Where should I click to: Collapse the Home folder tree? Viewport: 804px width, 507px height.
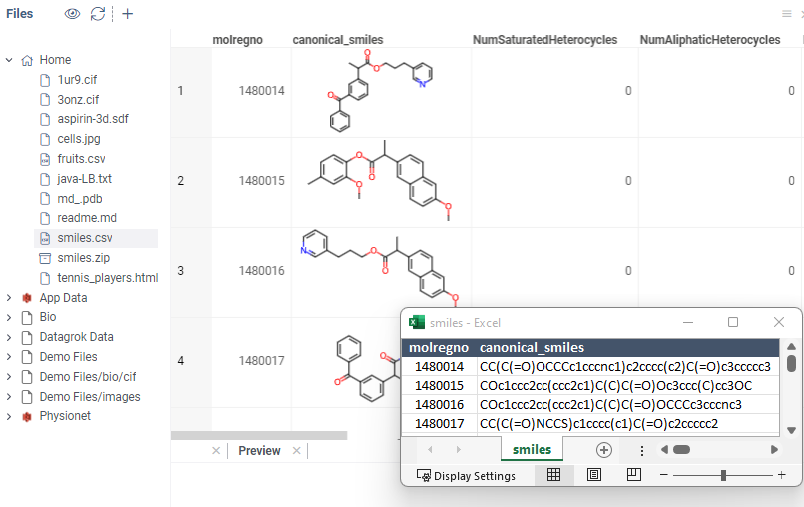click(x=9, y=60)
